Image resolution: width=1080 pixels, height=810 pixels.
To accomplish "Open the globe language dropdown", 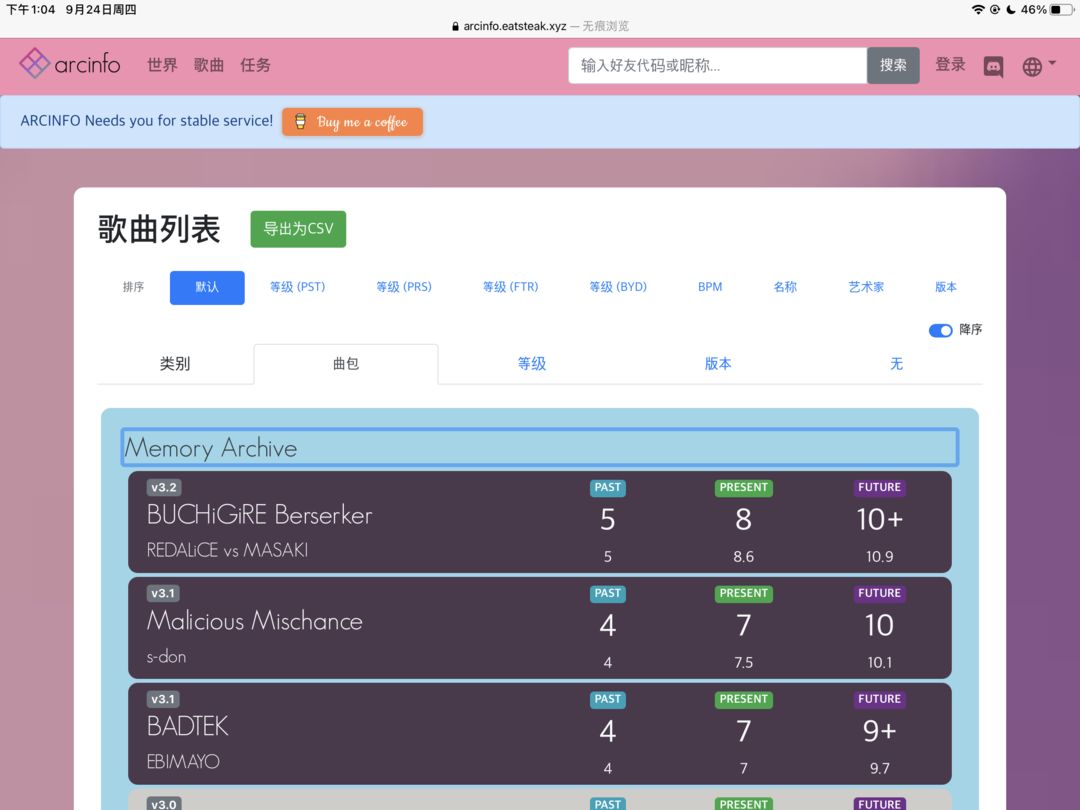I will (1039, 66).
